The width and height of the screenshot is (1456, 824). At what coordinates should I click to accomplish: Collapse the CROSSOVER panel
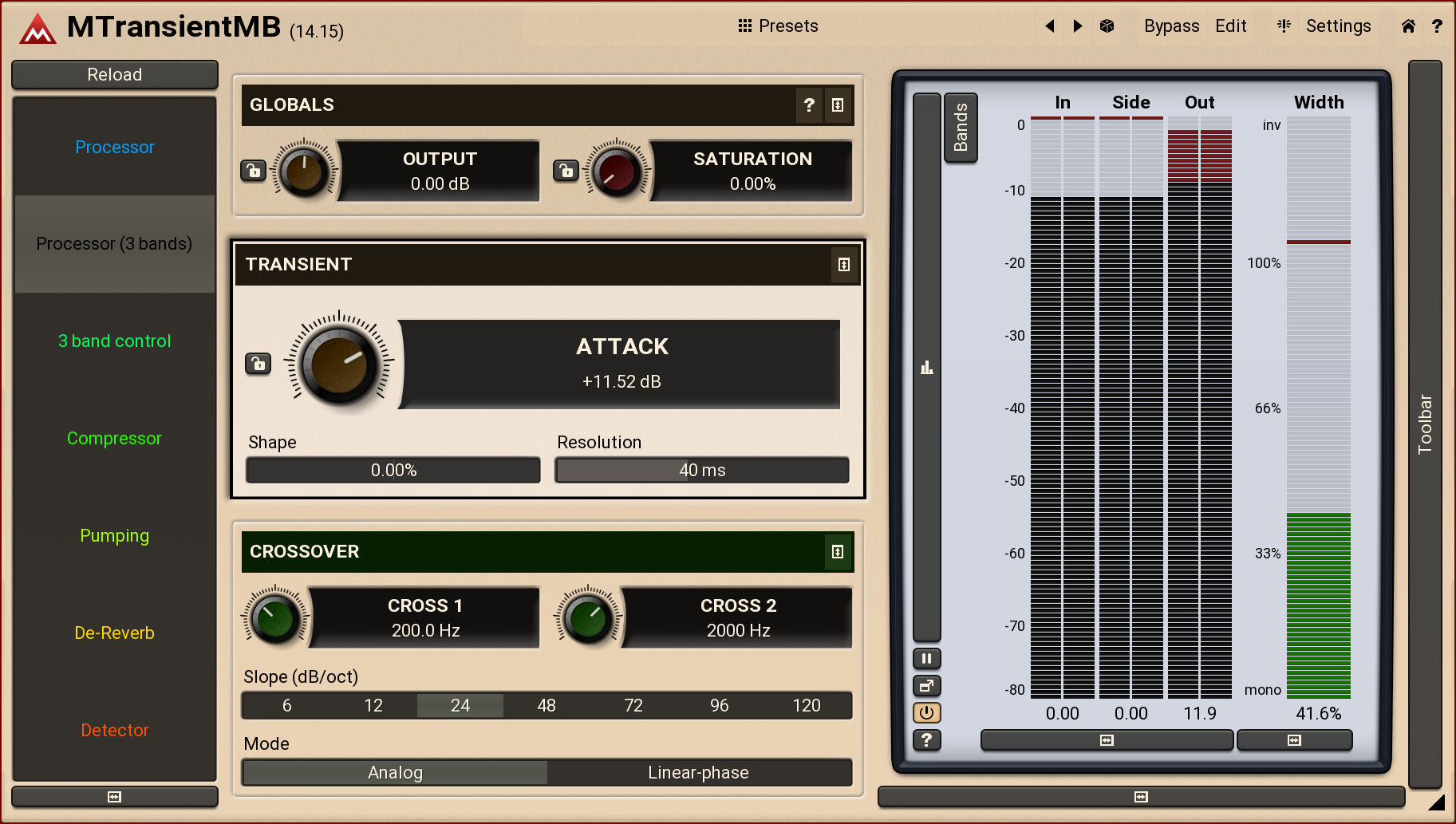coord(837,552)
